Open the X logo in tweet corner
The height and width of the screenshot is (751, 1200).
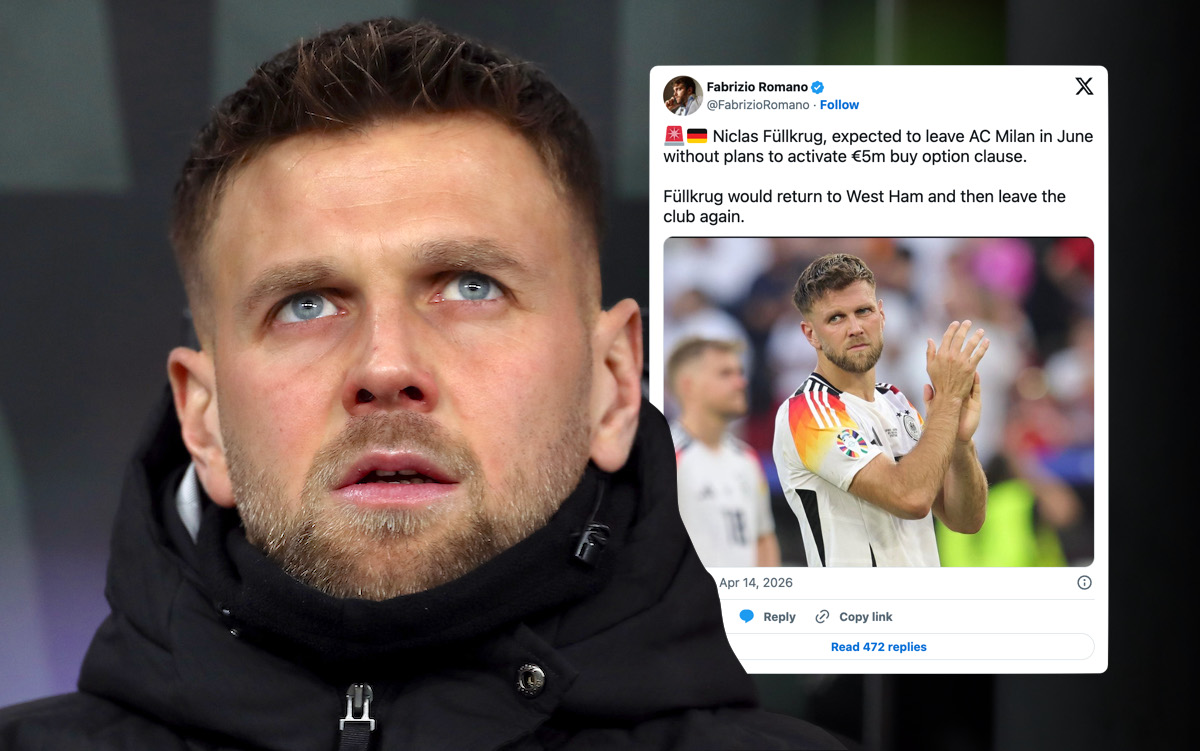click(x=1084, y=86)
